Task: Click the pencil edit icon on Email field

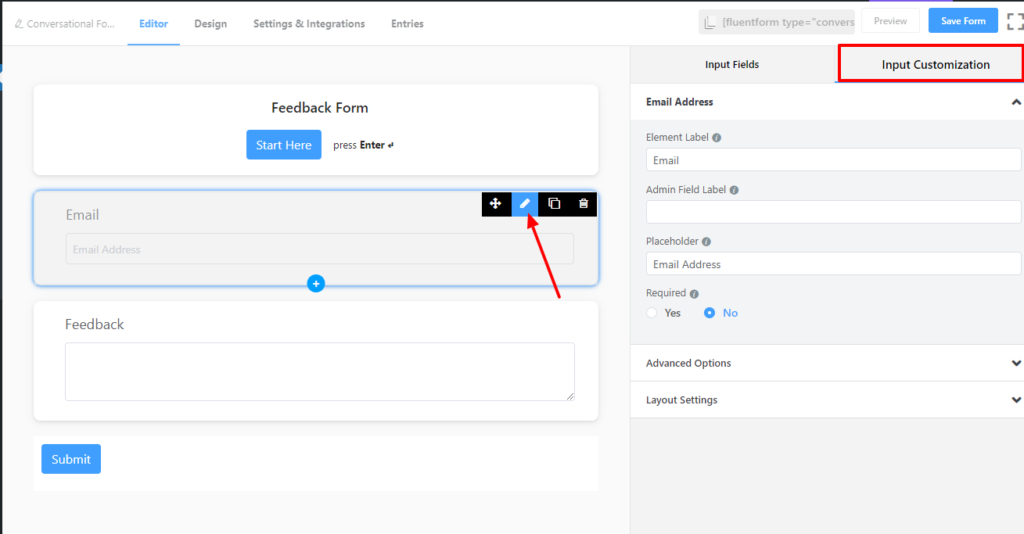Action: 524,204
